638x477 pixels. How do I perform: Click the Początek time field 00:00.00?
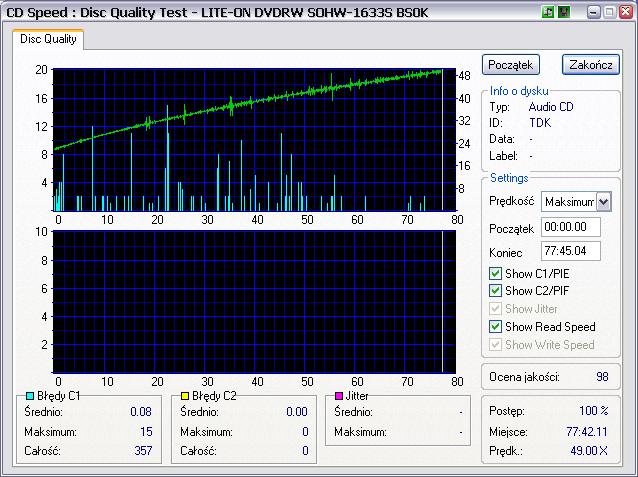point(570,227)
